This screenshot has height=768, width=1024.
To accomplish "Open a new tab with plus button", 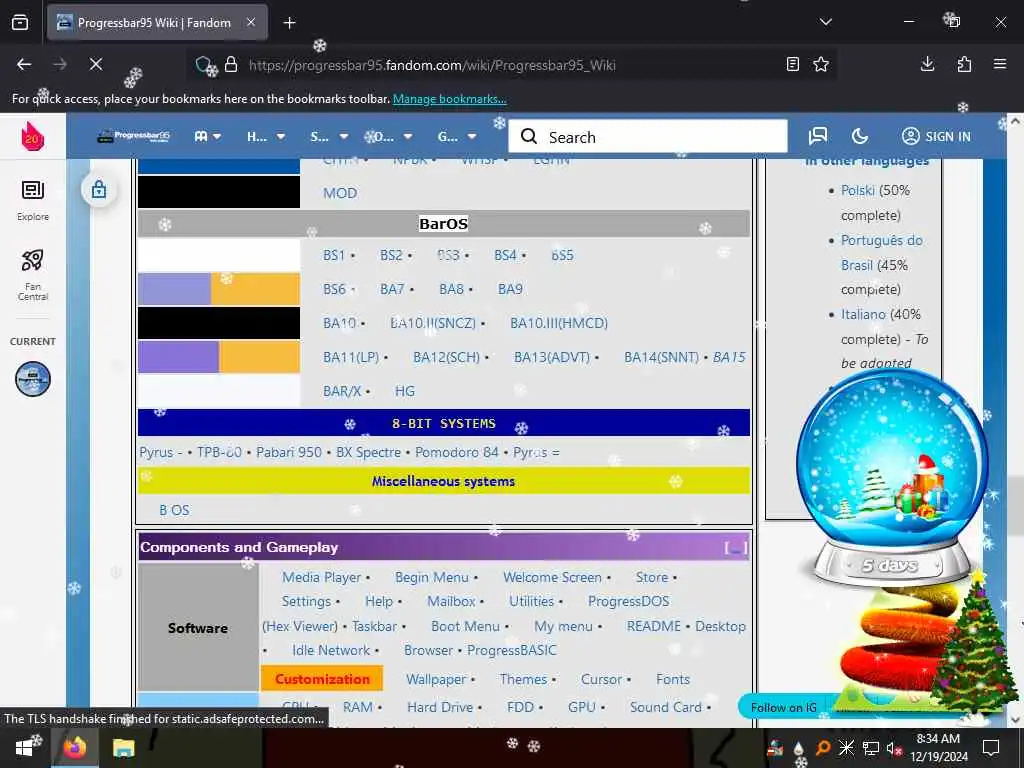I will click(289, 23).
